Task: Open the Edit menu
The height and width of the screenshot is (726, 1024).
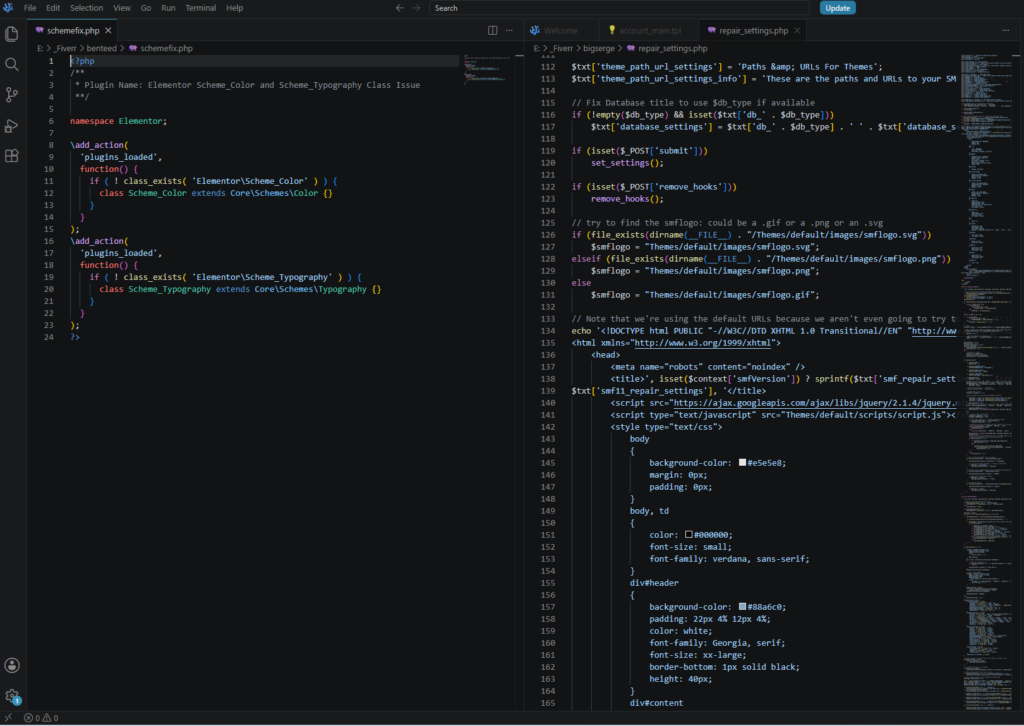Action: [x=53, y=8]
